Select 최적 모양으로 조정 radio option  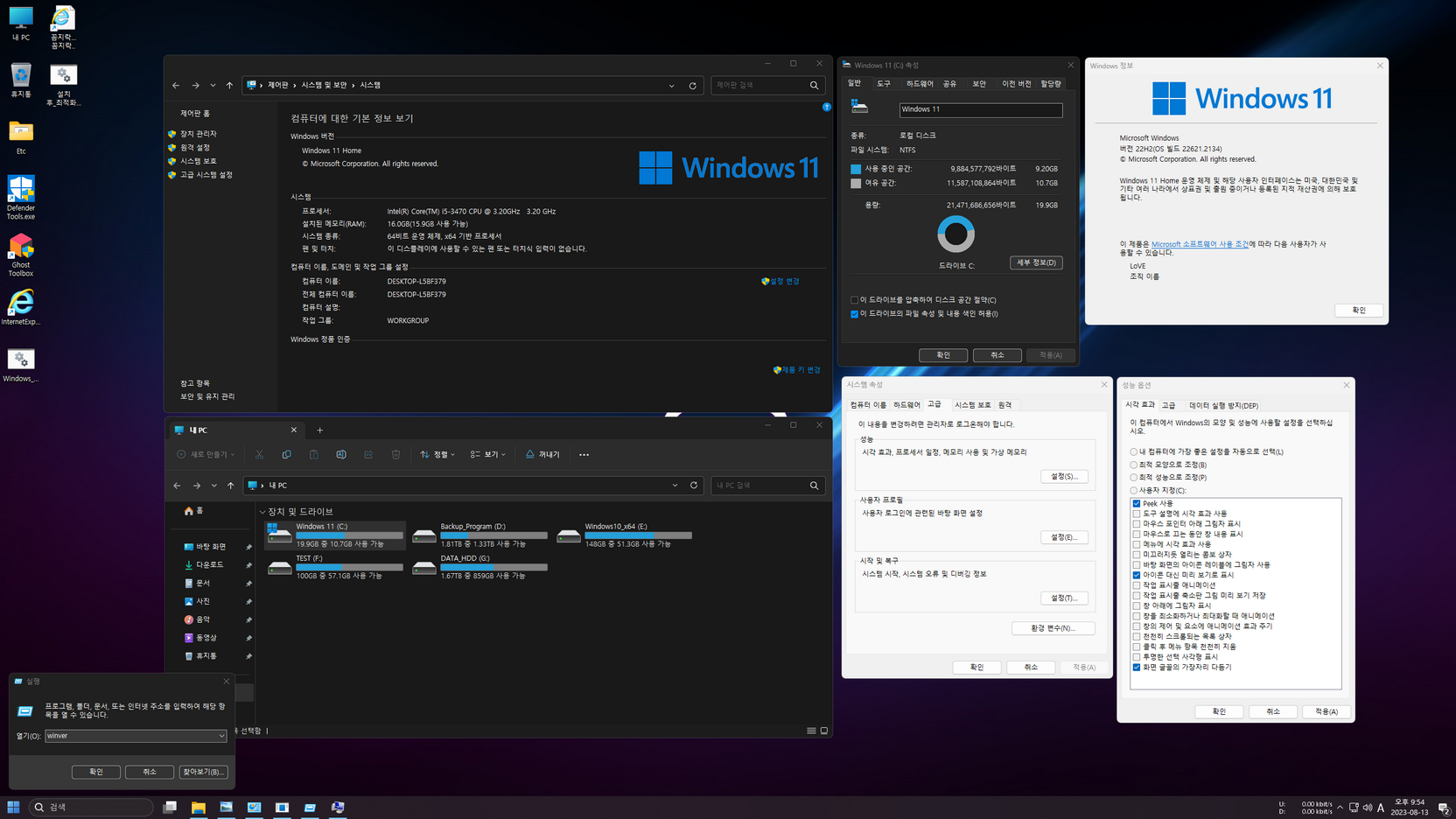click(x=1134, y=465)
